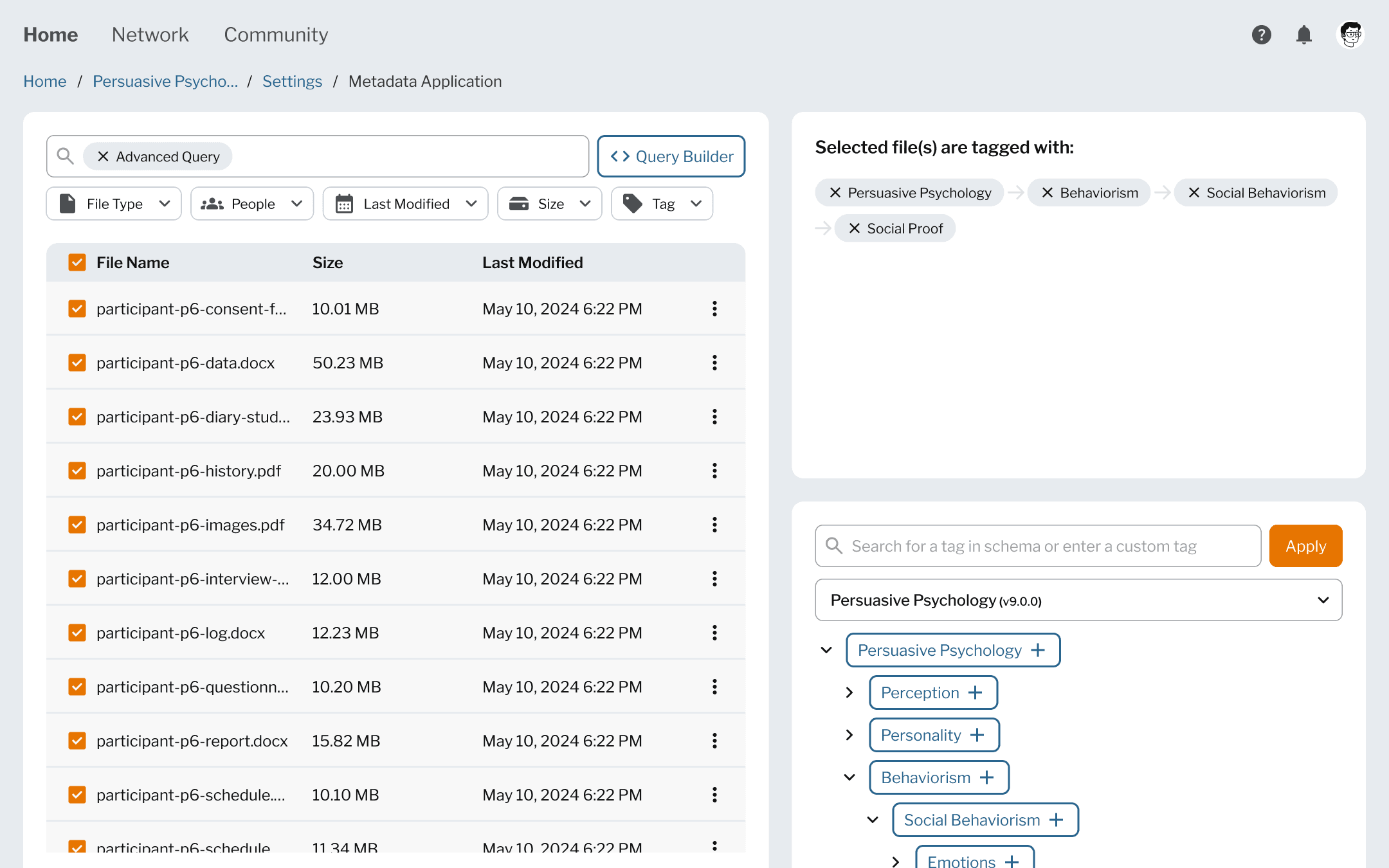The height and width of the screenshot is (868, 1389).
Task: Add the Emotions tag via plus
Action: 1012,862
